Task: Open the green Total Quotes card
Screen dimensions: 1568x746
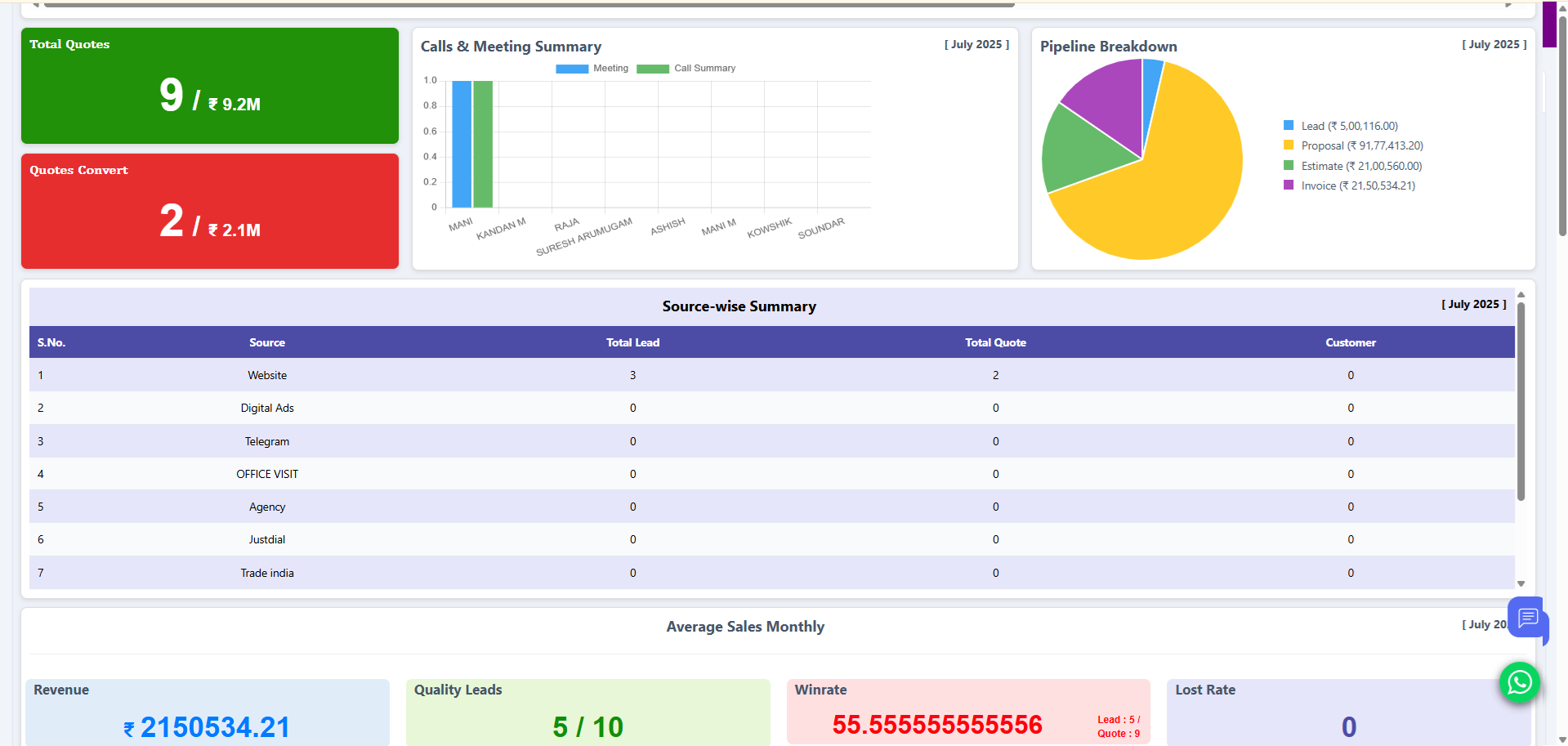Action: pos(210,86)
